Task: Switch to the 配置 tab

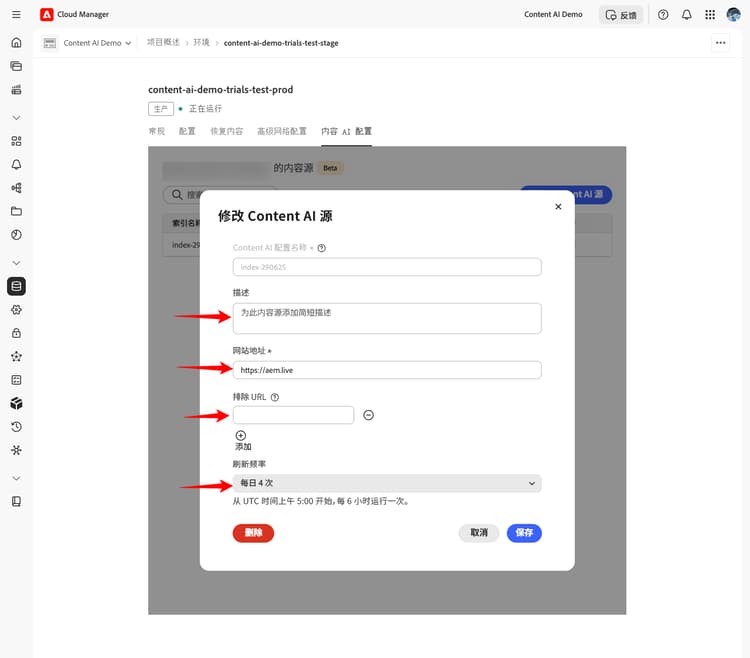Action: point(187,132)
